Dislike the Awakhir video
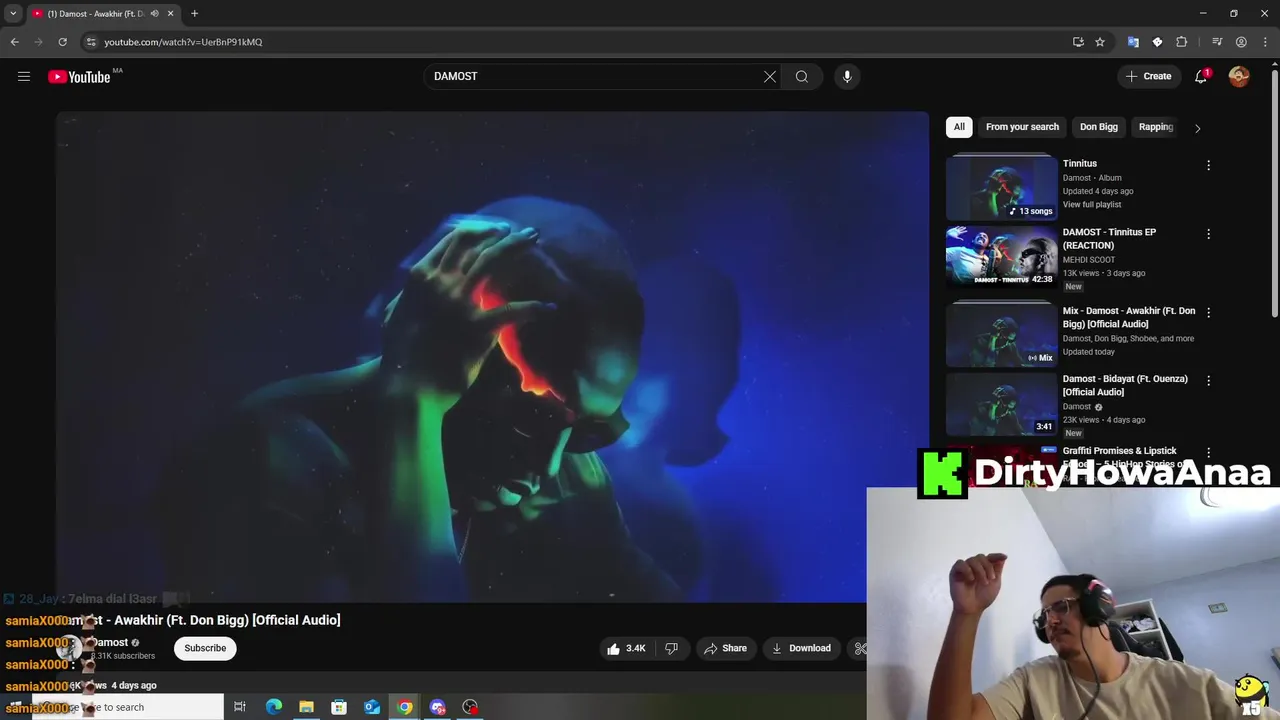Screen dimensions: 1280x720 (672, 648)
